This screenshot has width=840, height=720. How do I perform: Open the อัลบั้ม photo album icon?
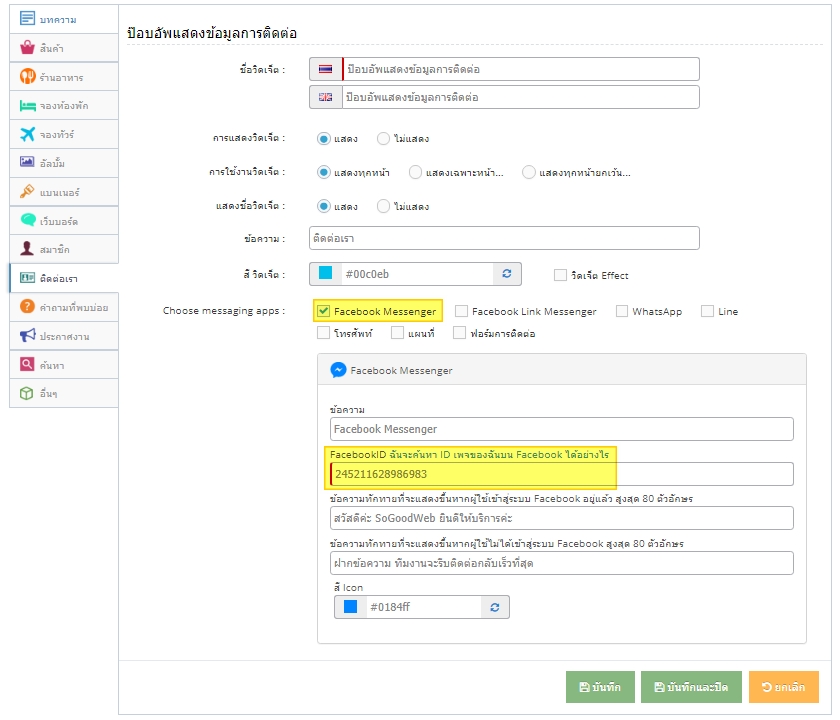(27, 162)
